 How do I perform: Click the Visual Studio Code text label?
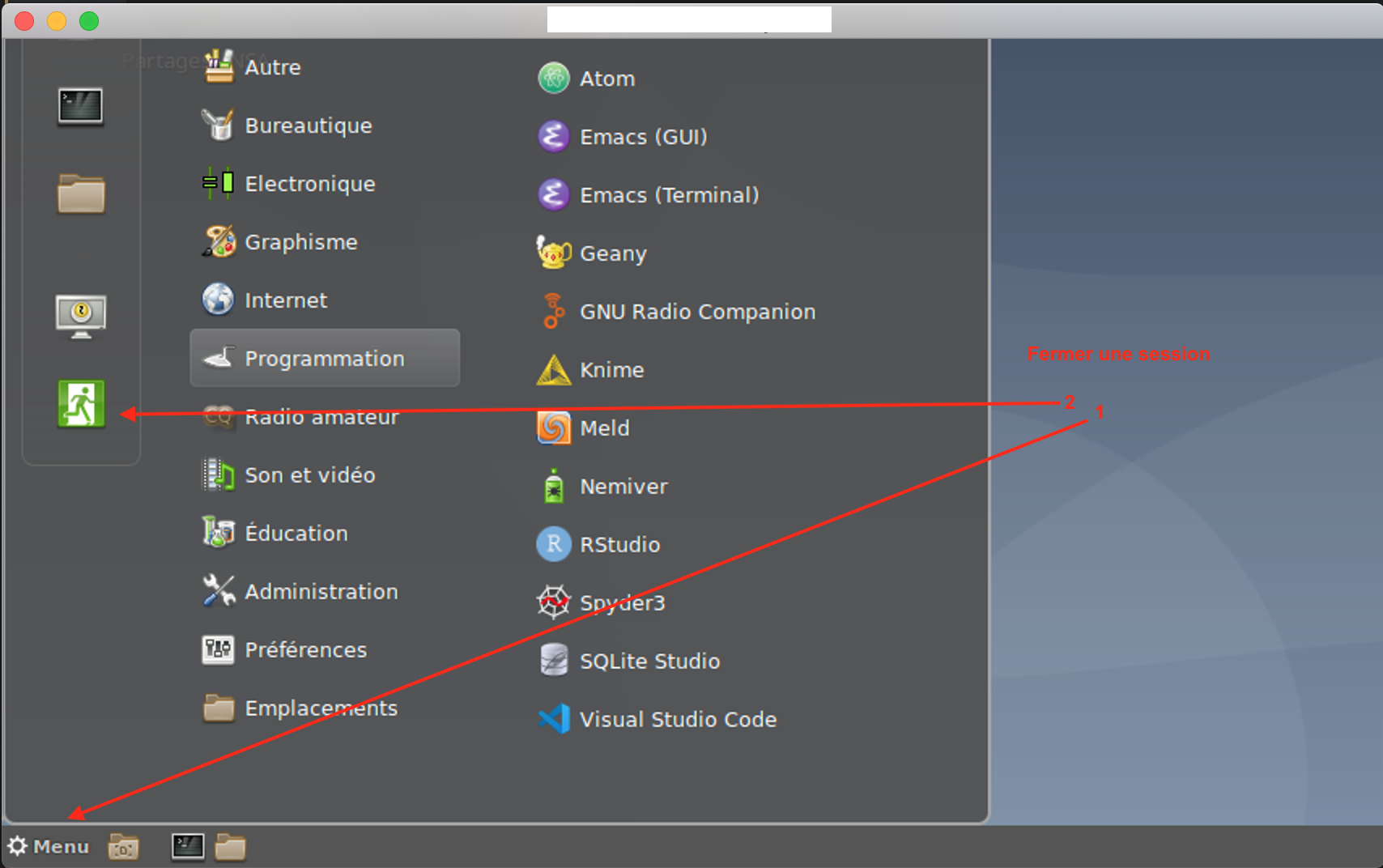click(x=679, y=720)
